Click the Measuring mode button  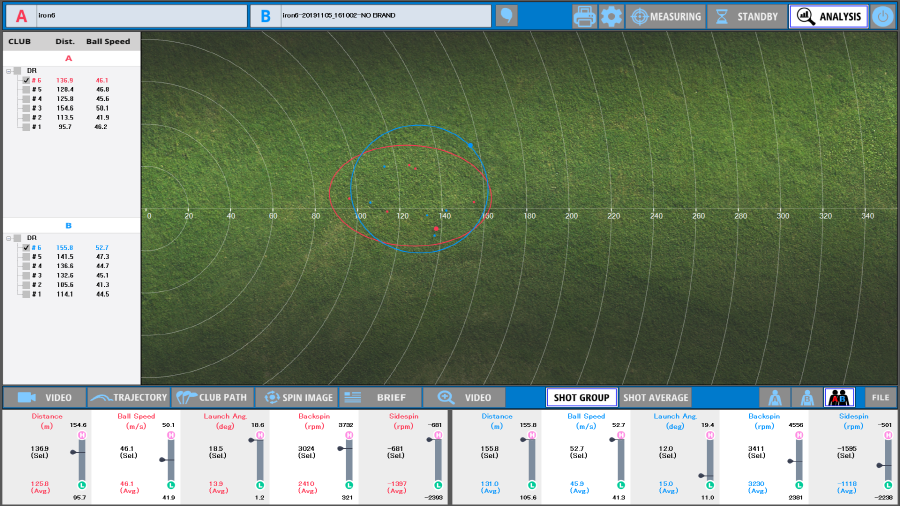(x=666, y=16)
